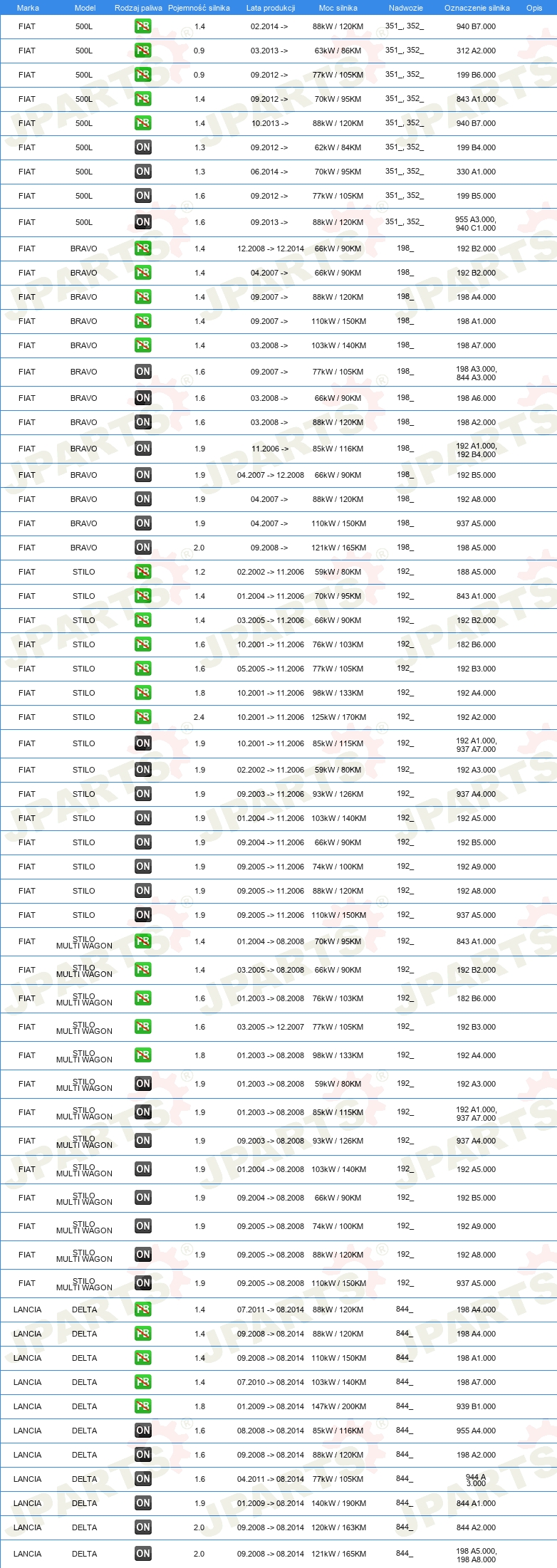
Task: Click the Opis column header
Action: [x=534, y=8]
